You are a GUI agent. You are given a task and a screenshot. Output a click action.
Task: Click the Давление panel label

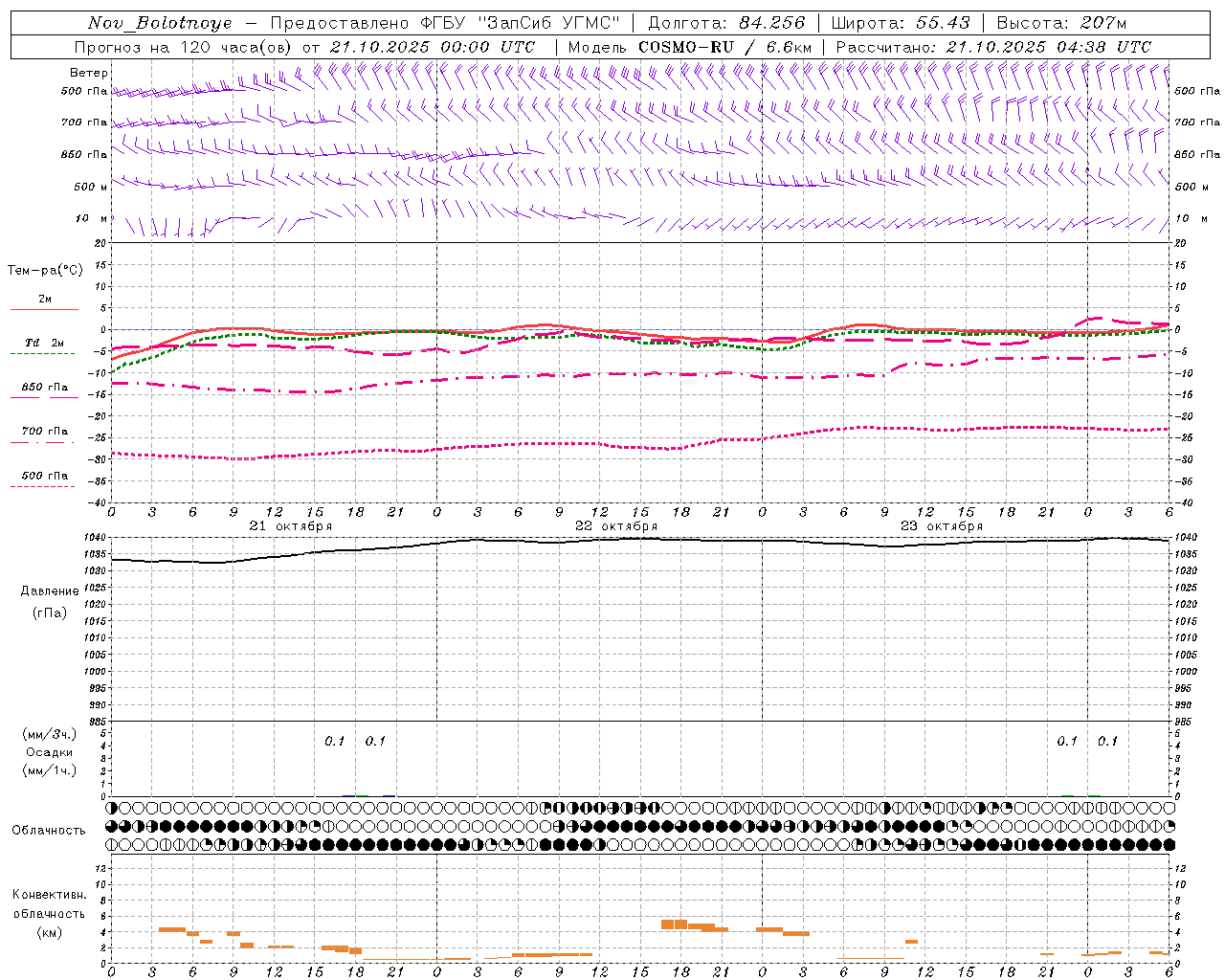[x=50, y=591]
